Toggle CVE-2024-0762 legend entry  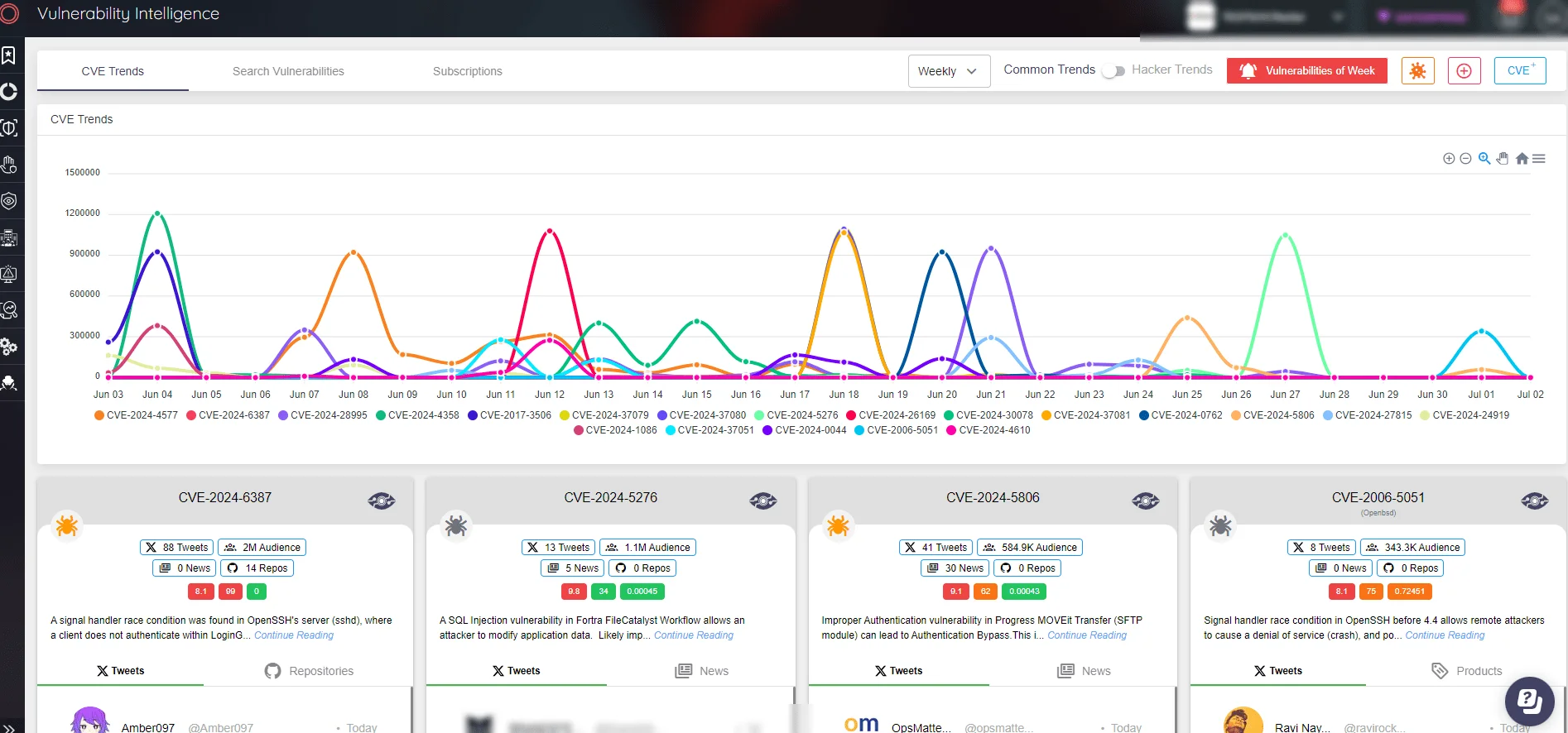(x=1181, y=415)
